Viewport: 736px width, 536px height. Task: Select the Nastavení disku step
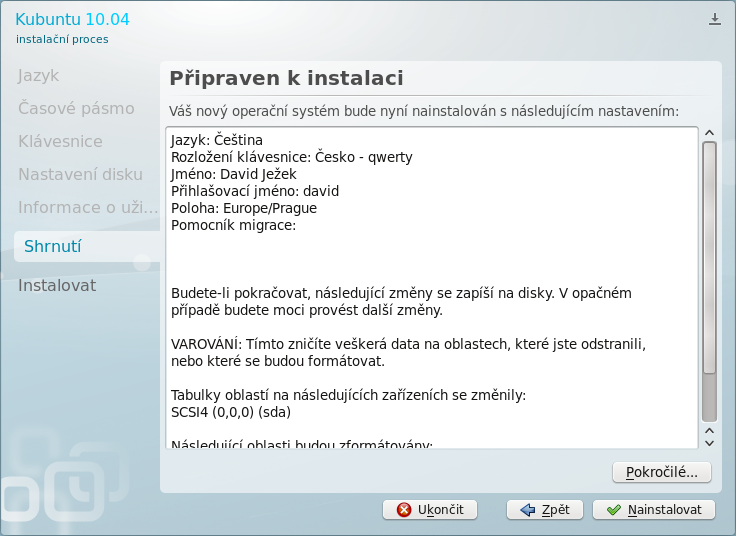(x=80, y=174)
